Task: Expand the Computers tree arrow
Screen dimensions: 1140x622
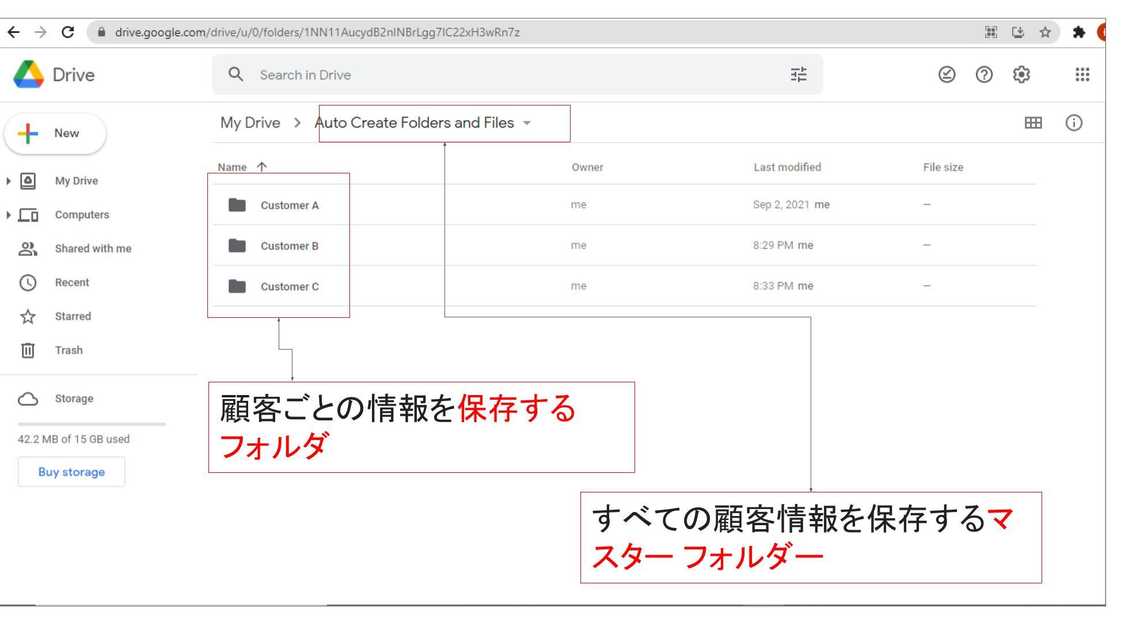Action: click(x=10, y=215)
